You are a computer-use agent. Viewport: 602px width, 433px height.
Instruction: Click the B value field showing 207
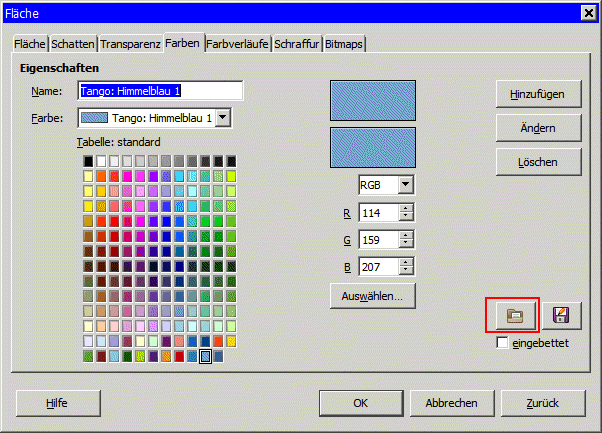coord(379,267)
